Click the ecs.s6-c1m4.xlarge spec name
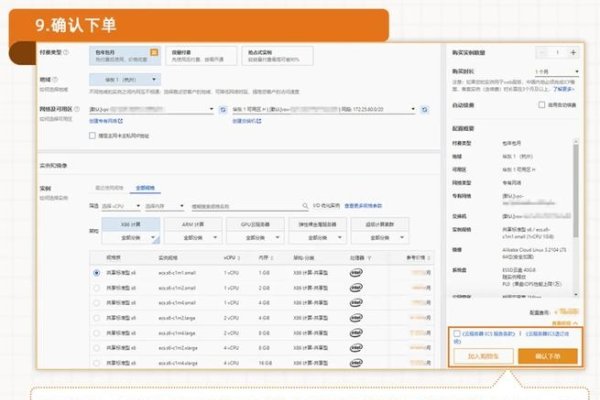This screenshot has height=400, width=600. coord(178,363)
